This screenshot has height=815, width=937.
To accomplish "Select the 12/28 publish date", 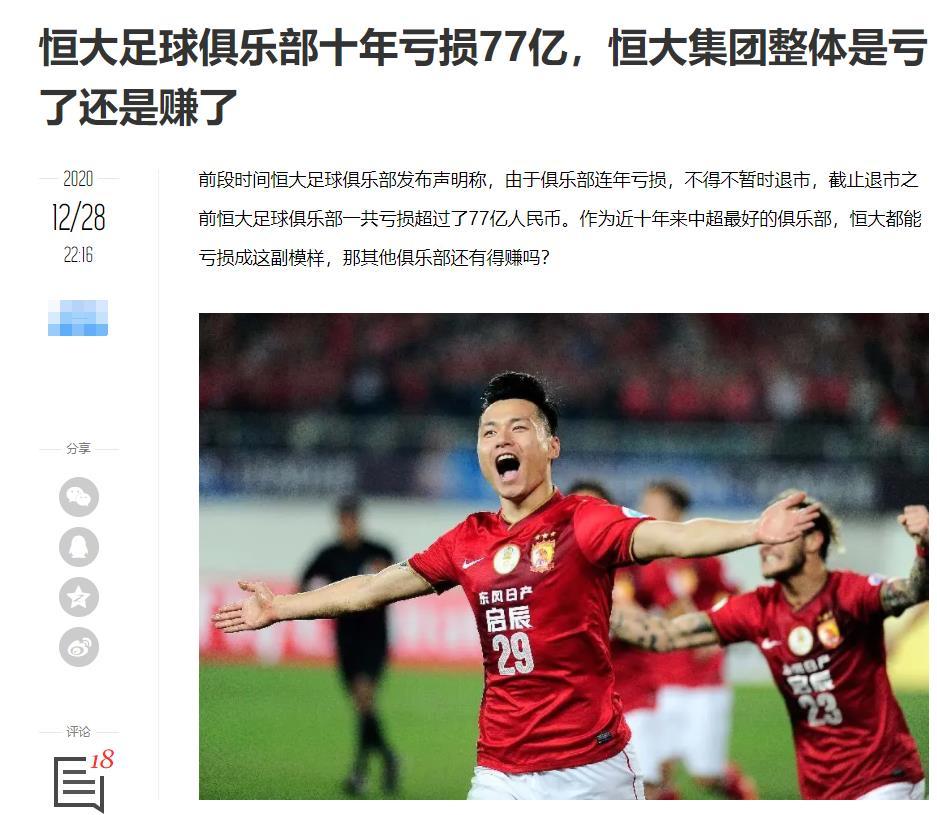I will point(78,217).
